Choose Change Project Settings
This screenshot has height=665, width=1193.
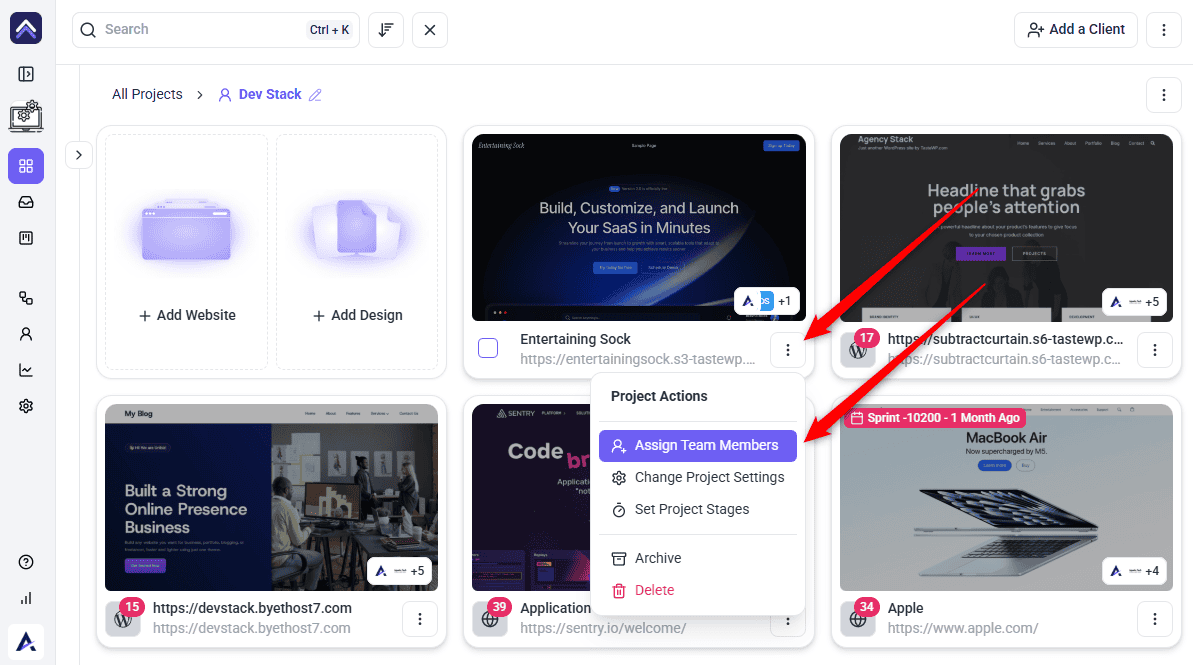click(x=698, y=478)
